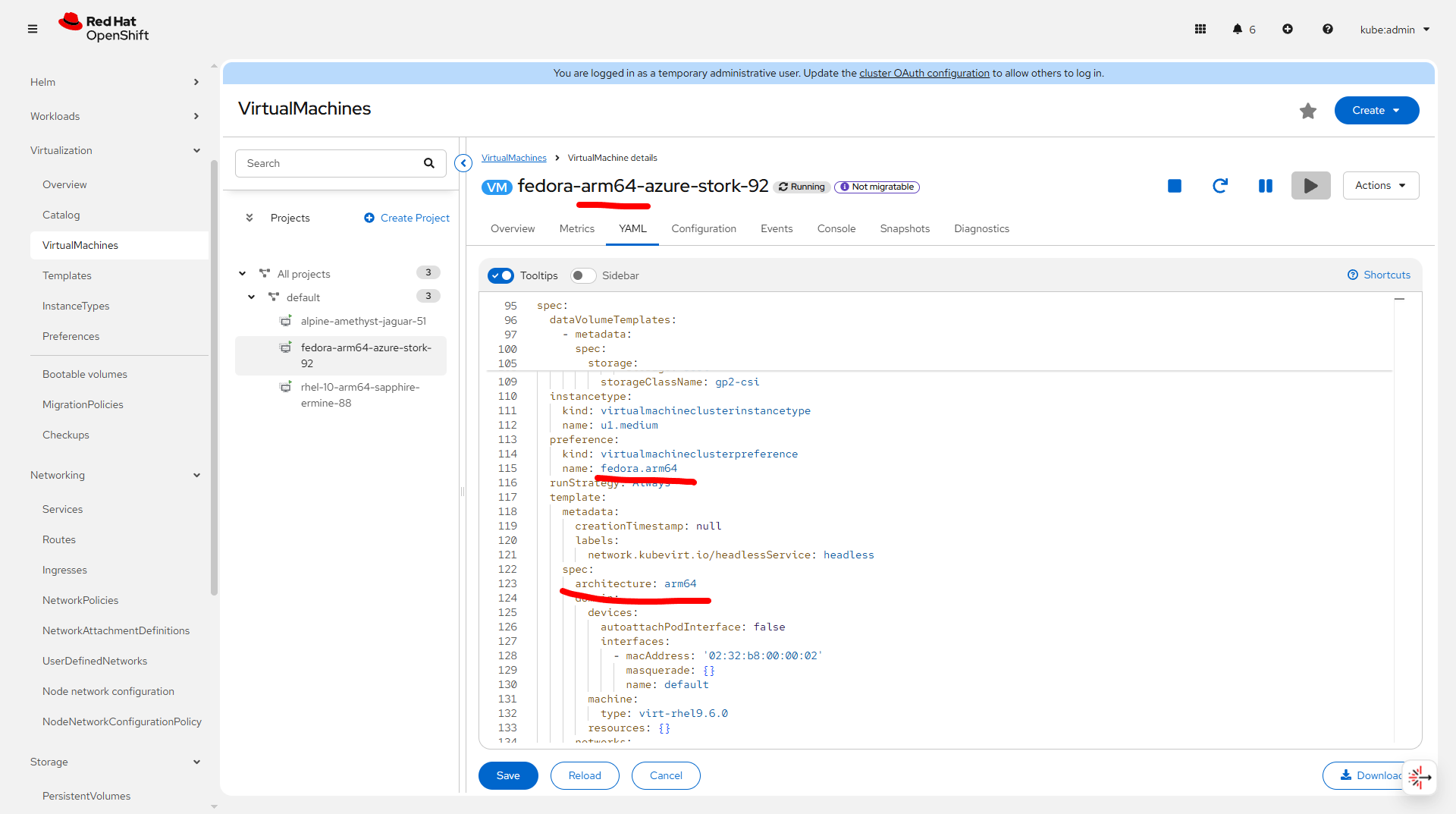Collapse the default project tree node
1456x814 pixels.
click(x=251, y=297)
